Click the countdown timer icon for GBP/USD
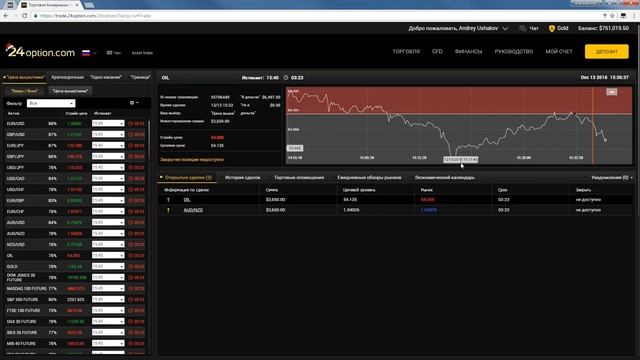The image size is (640, 360). tap(131, 134)
